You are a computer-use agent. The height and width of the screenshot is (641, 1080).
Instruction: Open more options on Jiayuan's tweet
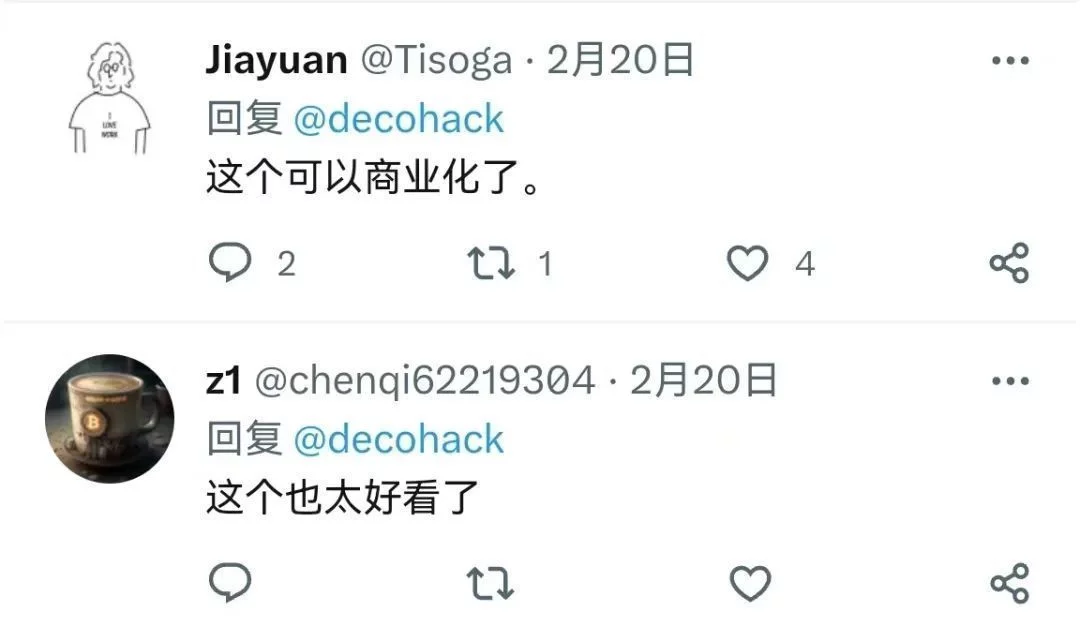tap(1010, 61)
